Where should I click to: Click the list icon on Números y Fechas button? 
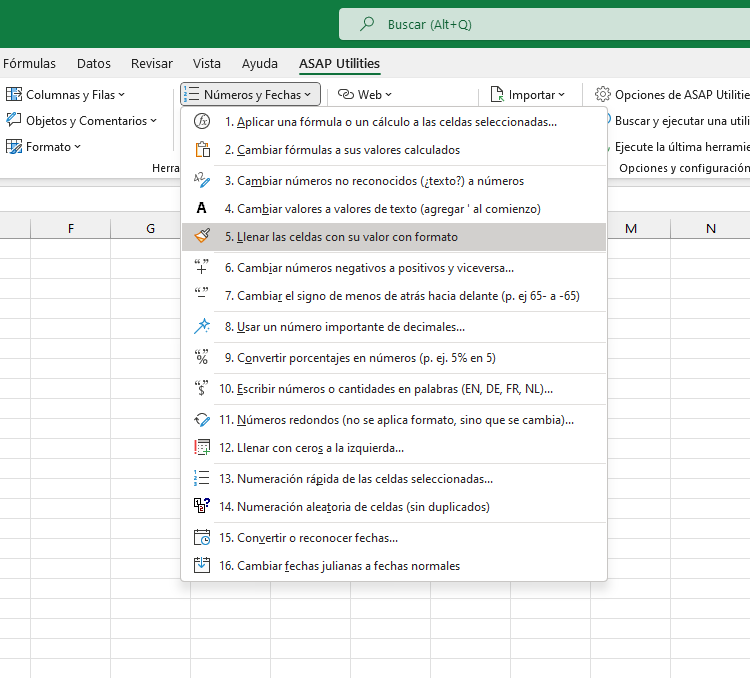click(x=192, y=94)
